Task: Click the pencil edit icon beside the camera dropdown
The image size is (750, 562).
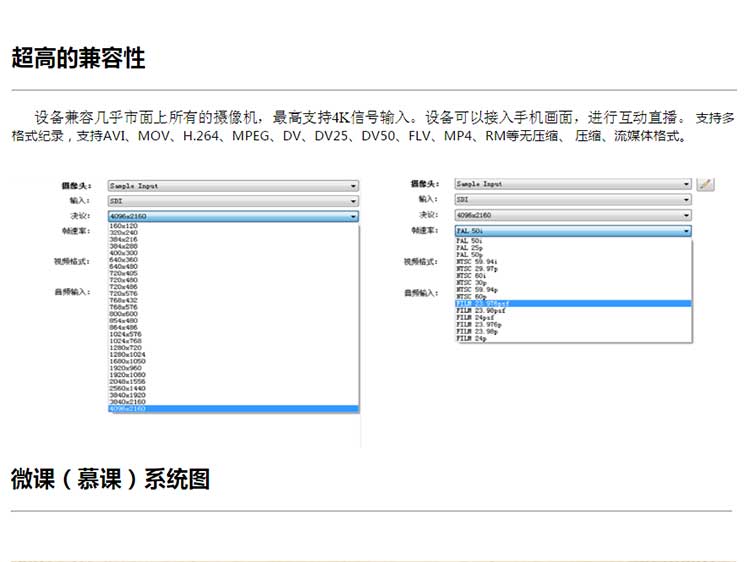Action: [706, 184]
